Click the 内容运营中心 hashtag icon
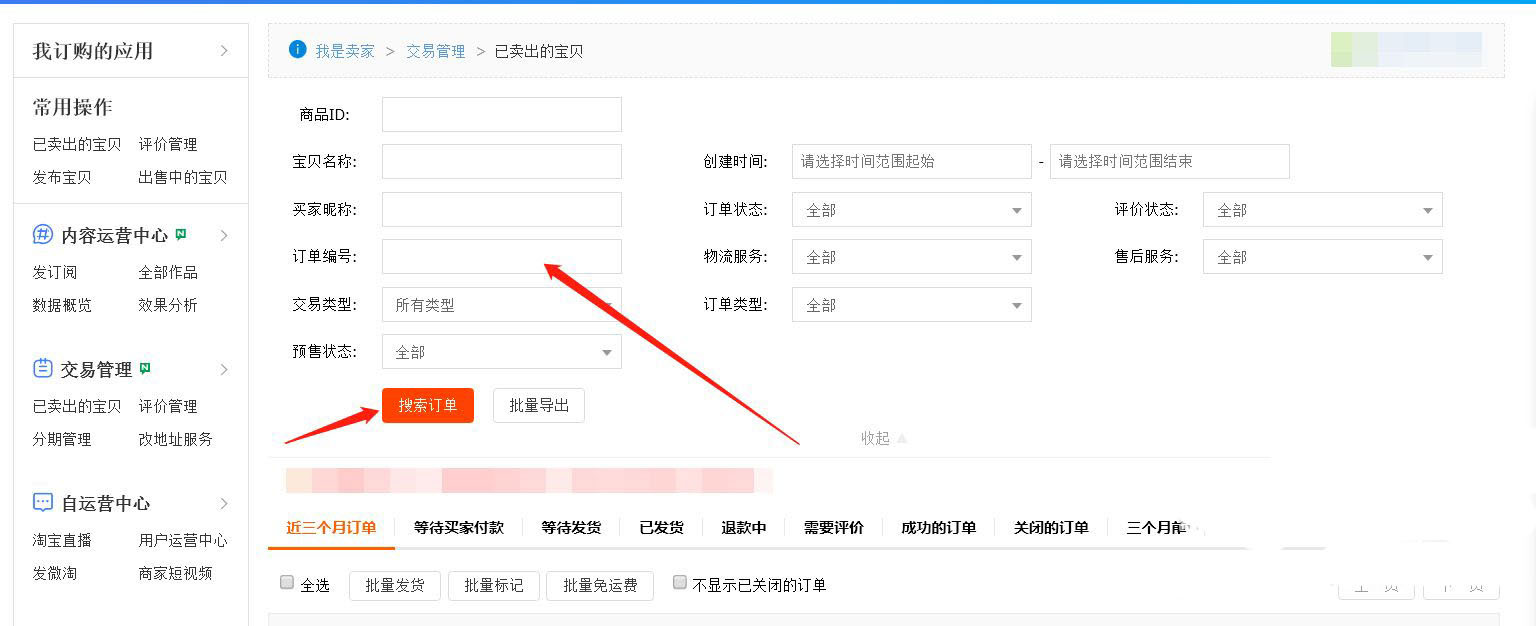 pos(43,234)
